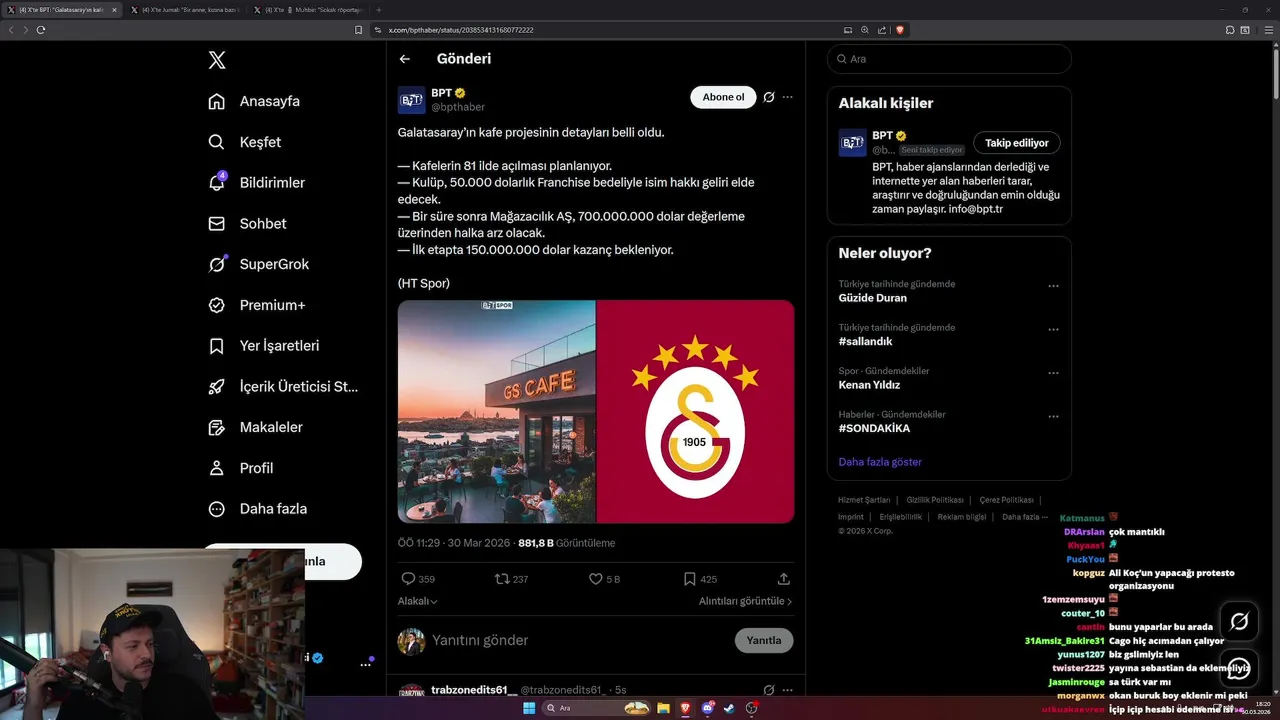Open the GS CAFE image
Image resolution: width=1280 pixels, height=720 pixels.
click(496, 411)
